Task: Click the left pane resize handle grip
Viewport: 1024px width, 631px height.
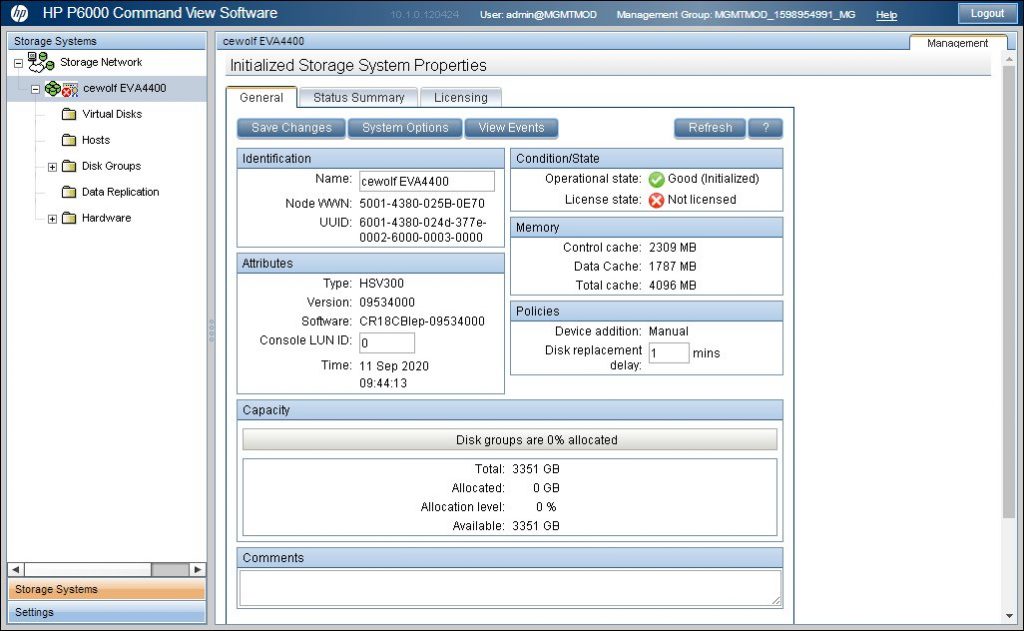Action: coord(211,330)
